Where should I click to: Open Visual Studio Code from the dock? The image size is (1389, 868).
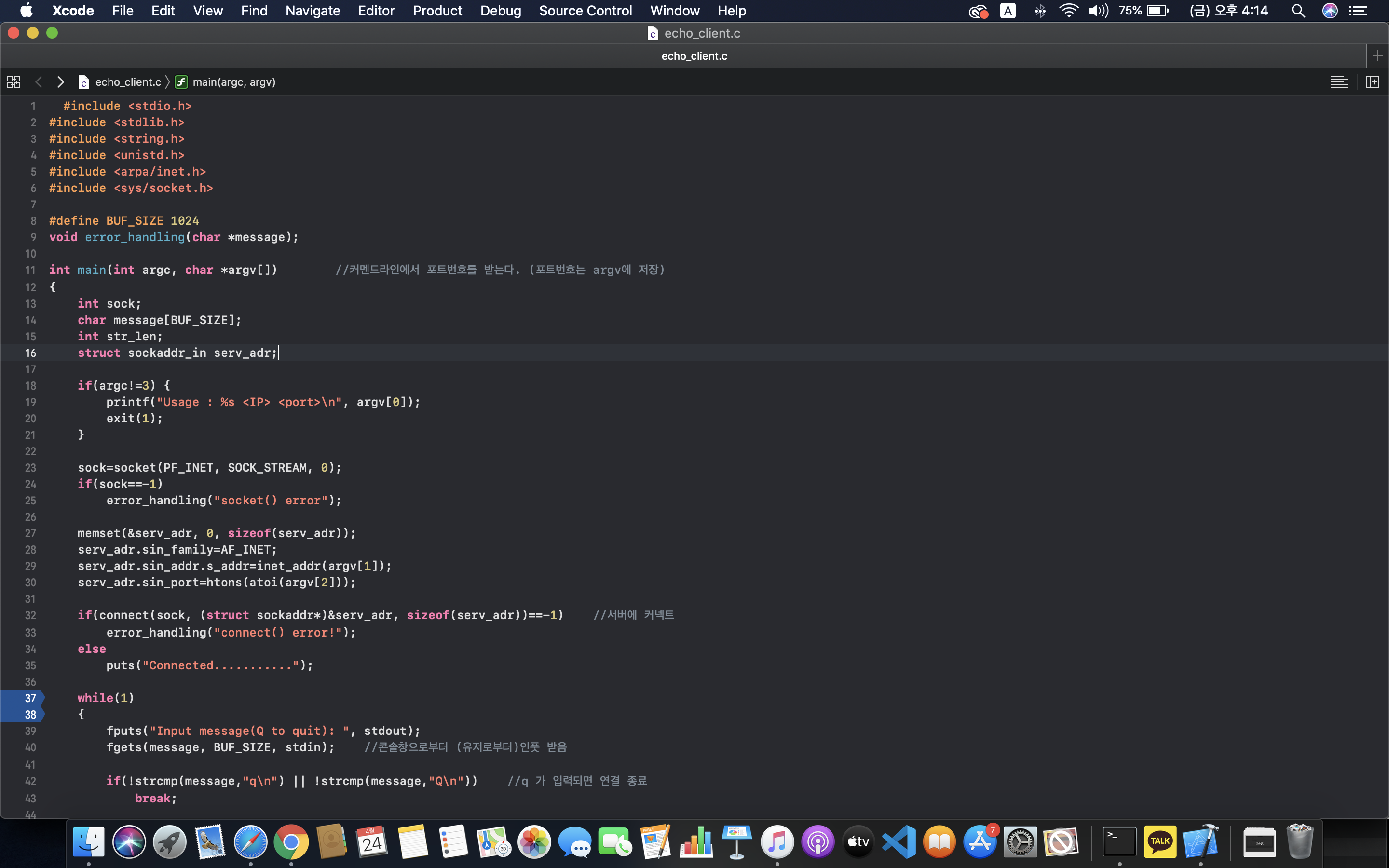click(899, 841)
